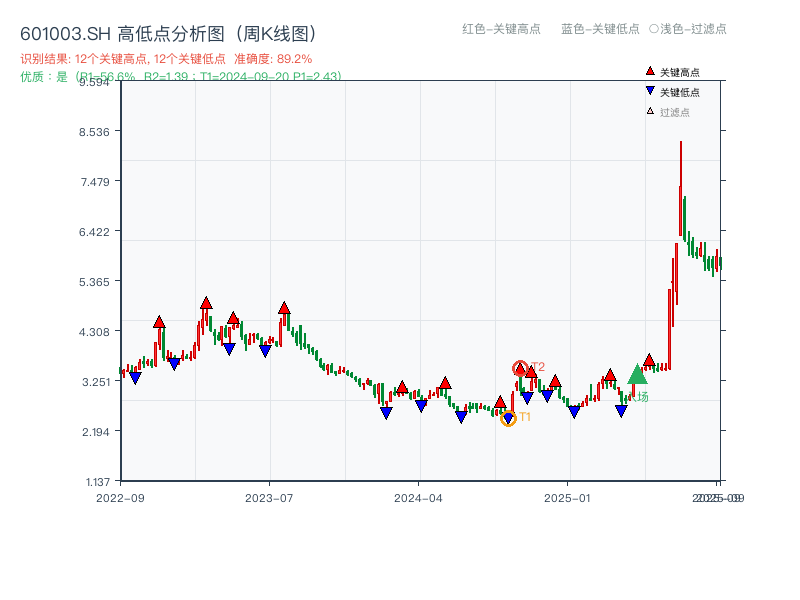Click the red 识别结果 accuracy summary line
The height and width of the screenshot is (600, 800).
166,59
